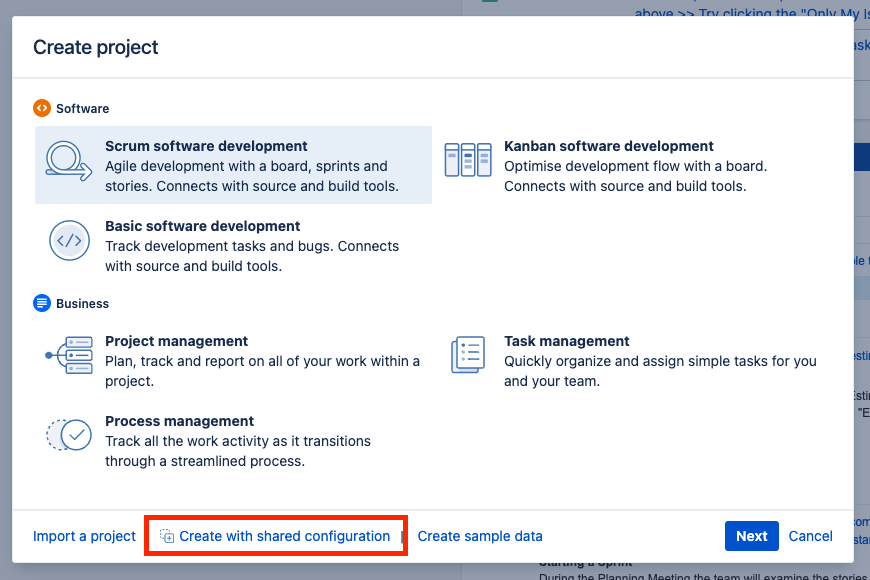Click the blue Business category icon
The height and width of the screenshot is (580, 870).
pyautogui.click(x=42, y=303)
